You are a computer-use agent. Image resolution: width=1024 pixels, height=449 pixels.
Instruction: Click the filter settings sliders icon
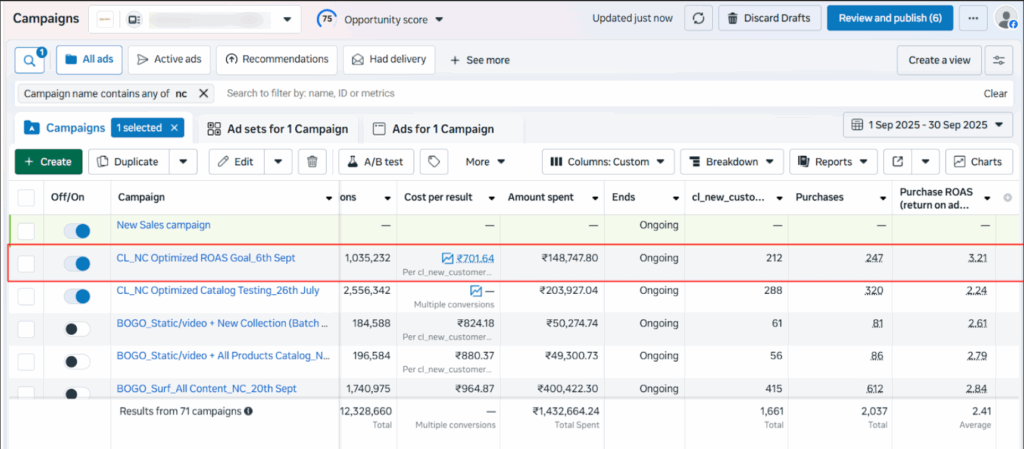(x=997, y=60)
